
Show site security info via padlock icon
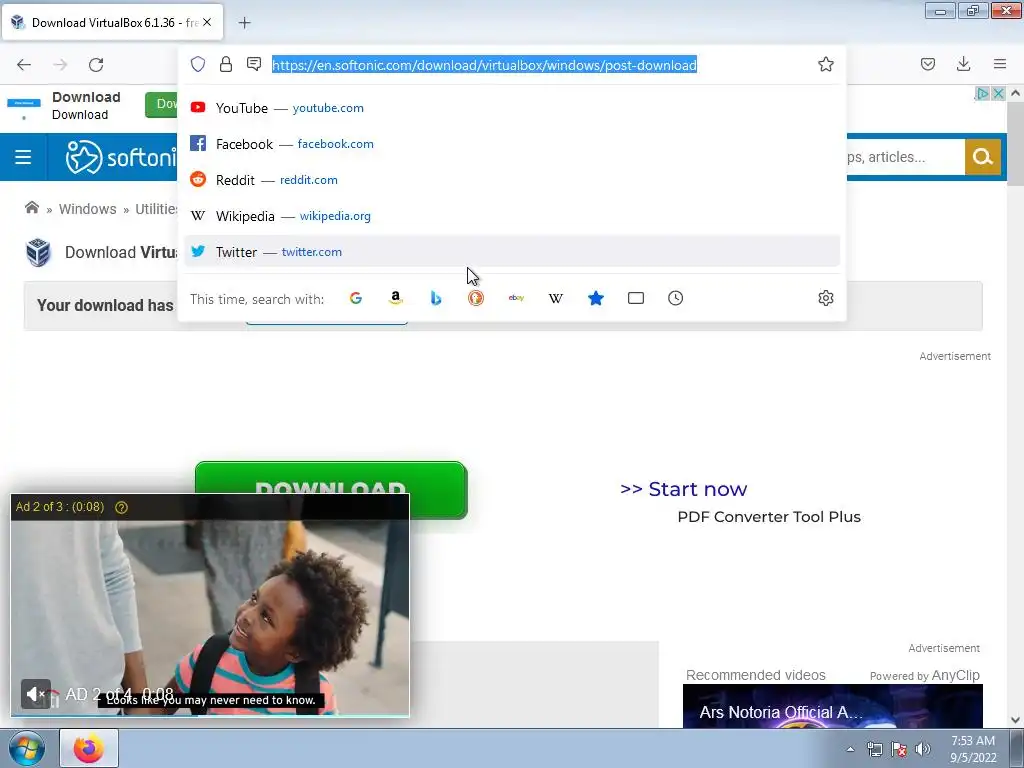(x=226, y=64)
